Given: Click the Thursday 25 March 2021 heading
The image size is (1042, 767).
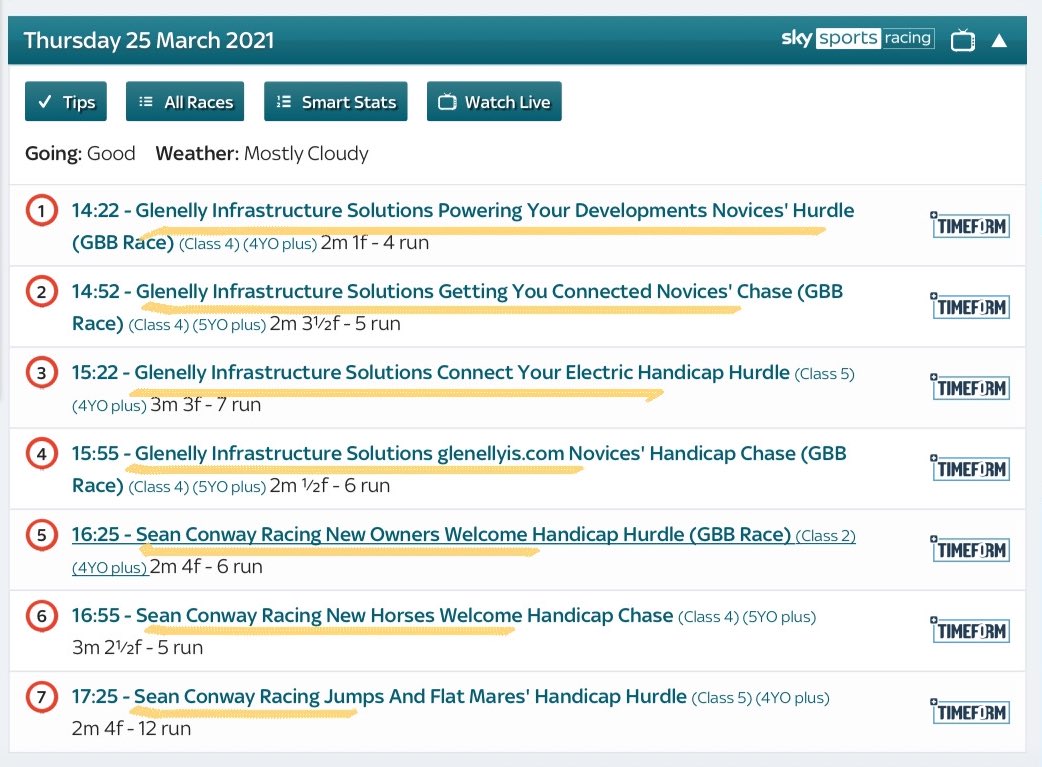Looking at the screenshot, I should tap(149, 41).
